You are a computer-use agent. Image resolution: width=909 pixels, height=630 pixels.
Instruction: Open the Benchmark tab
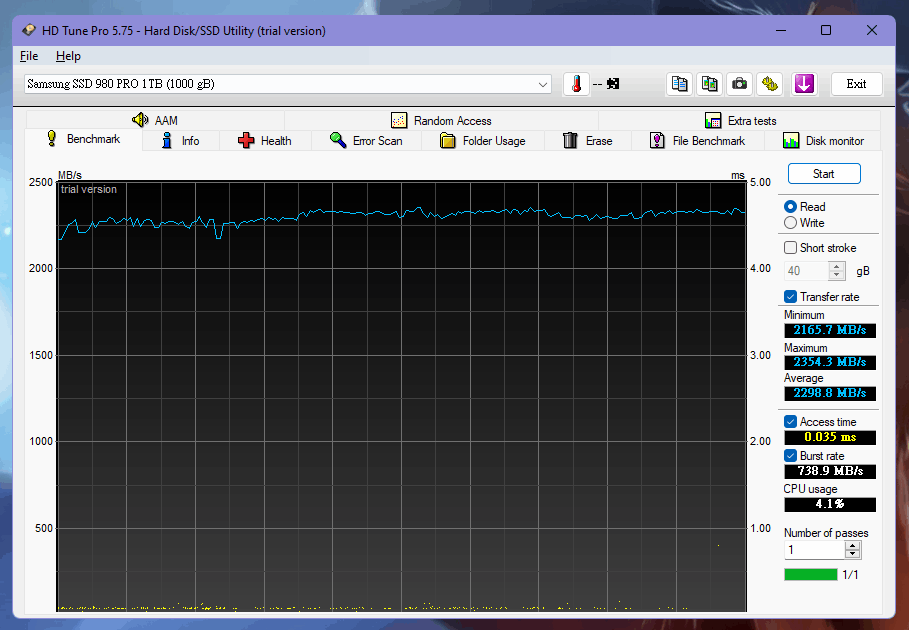pos(83,139)
